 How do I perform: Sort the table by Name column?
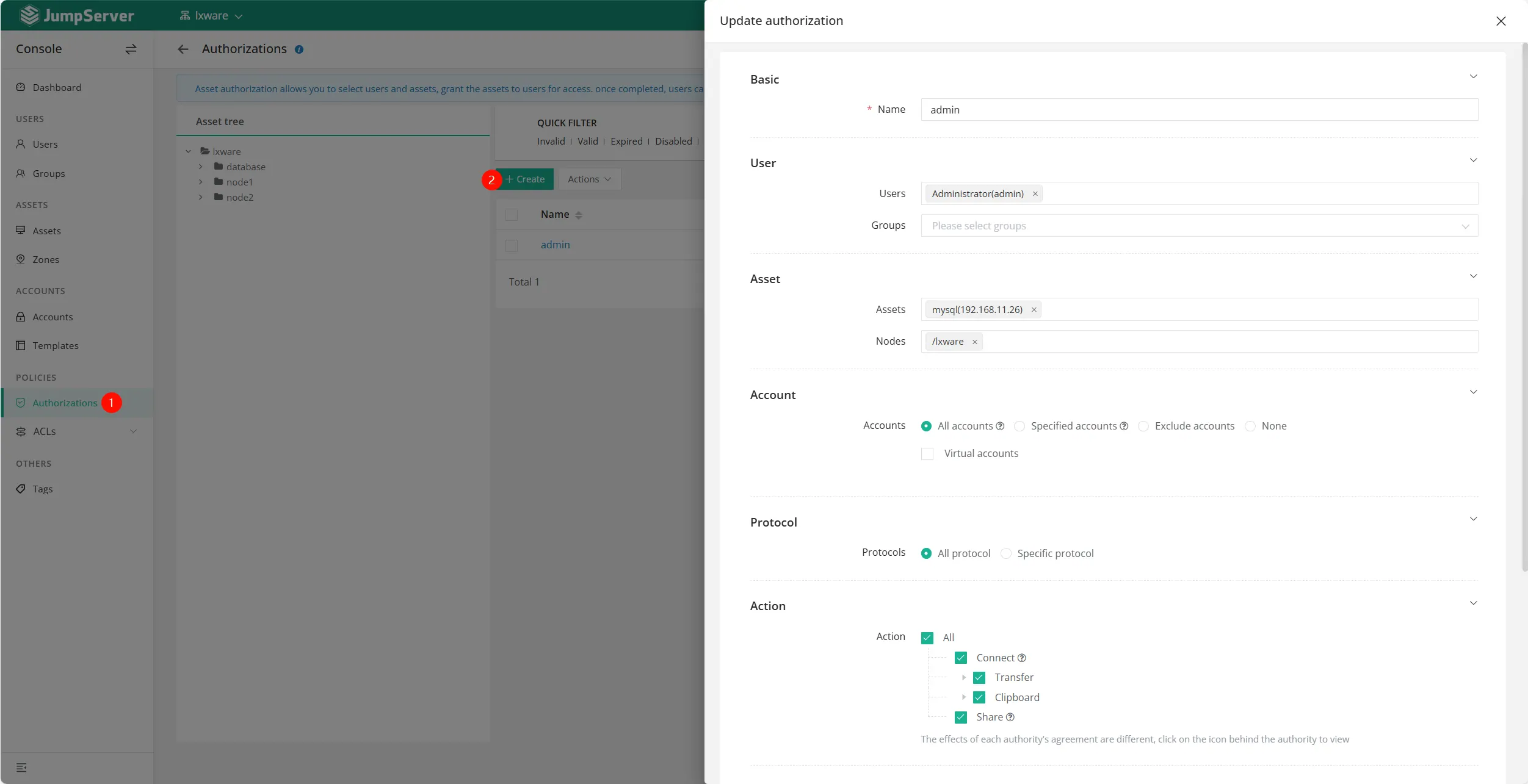[x=578, y=215]
